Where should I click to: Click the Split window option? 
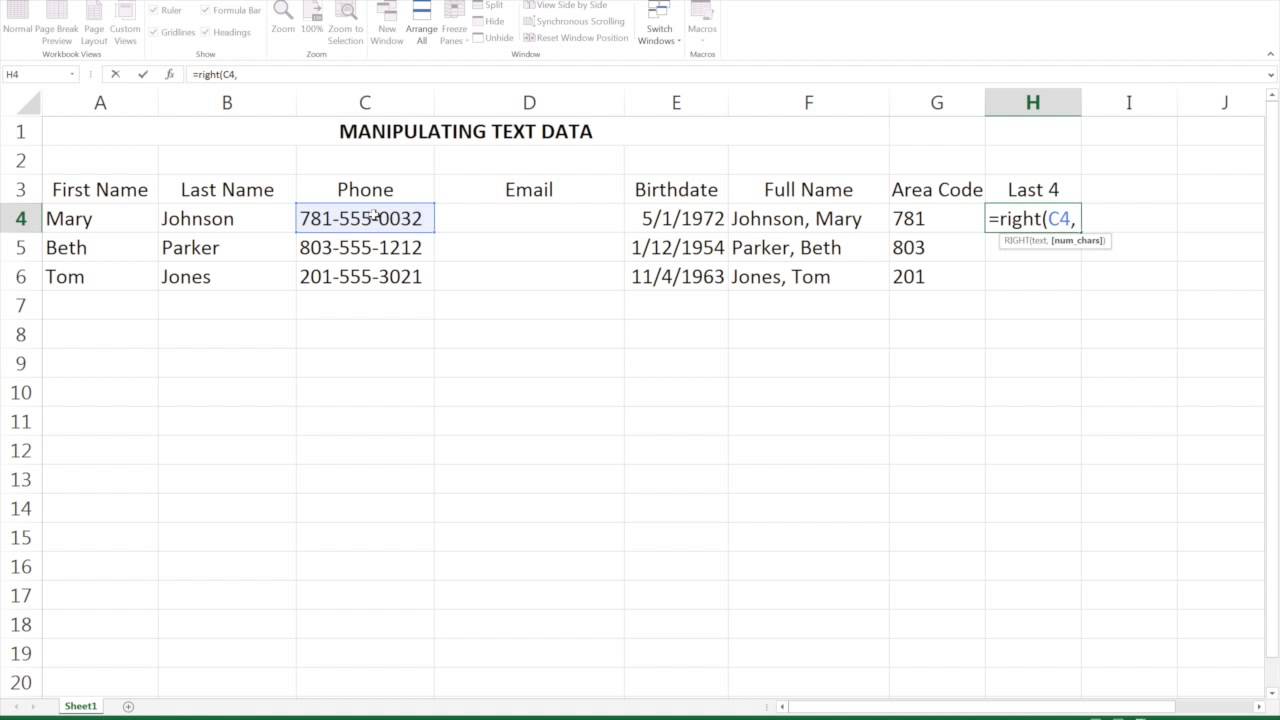pos(487,6)
